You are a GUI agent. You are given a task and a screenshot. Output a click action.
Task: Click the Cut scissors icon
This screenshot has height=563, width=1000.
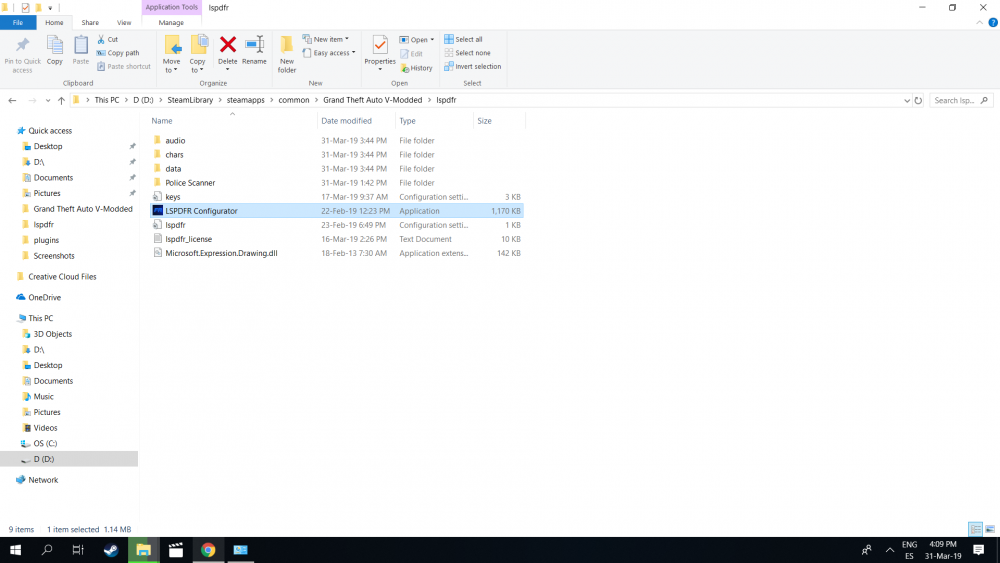point(101,40)
